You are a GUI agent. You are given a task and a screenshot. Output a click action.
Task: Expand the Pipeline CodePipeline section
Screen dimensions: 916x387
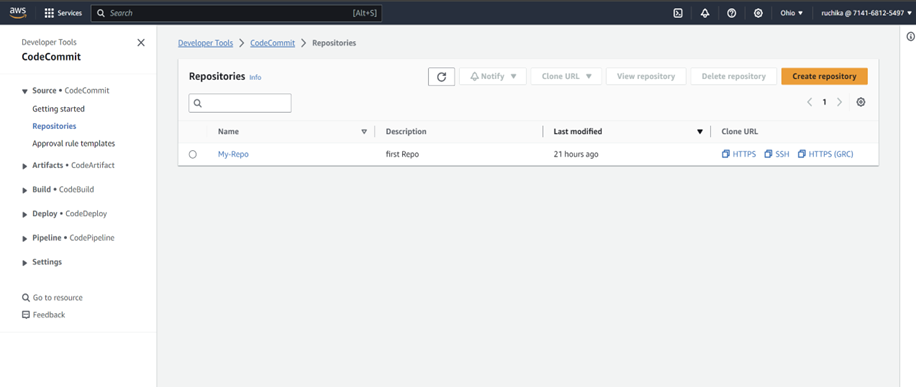[x=25, y=239]
